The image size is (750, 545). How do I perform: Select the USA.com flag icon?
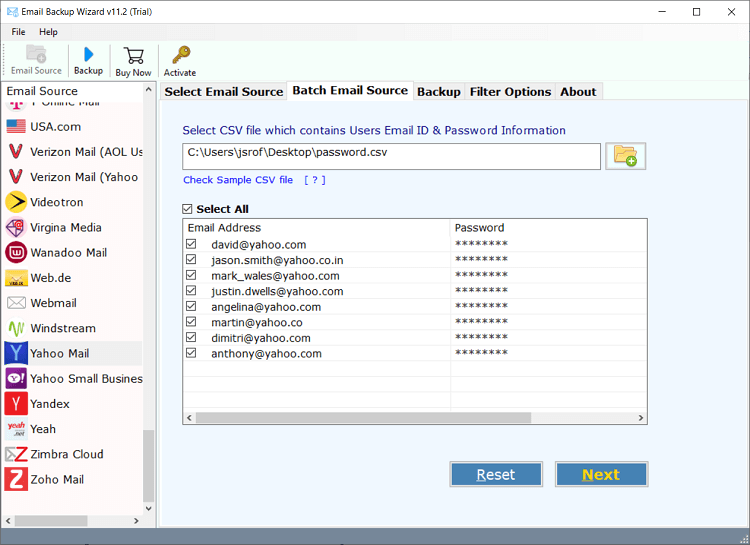16,127
